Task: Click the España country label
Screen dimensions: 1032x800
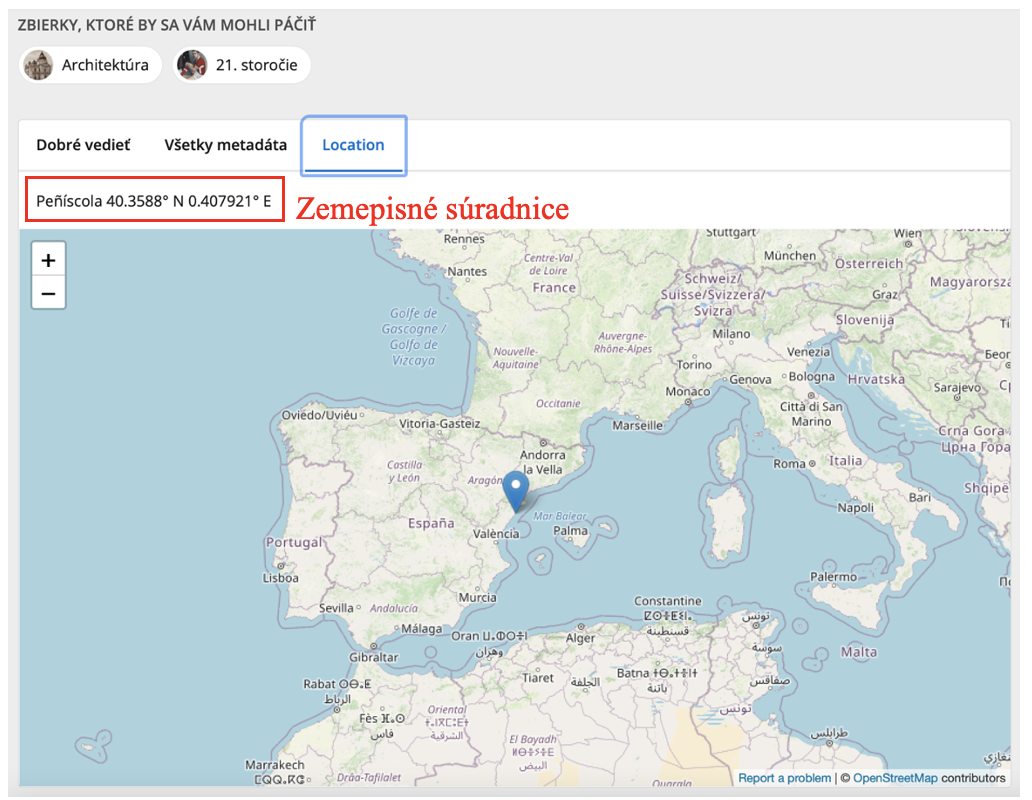Action: (431, 523)
